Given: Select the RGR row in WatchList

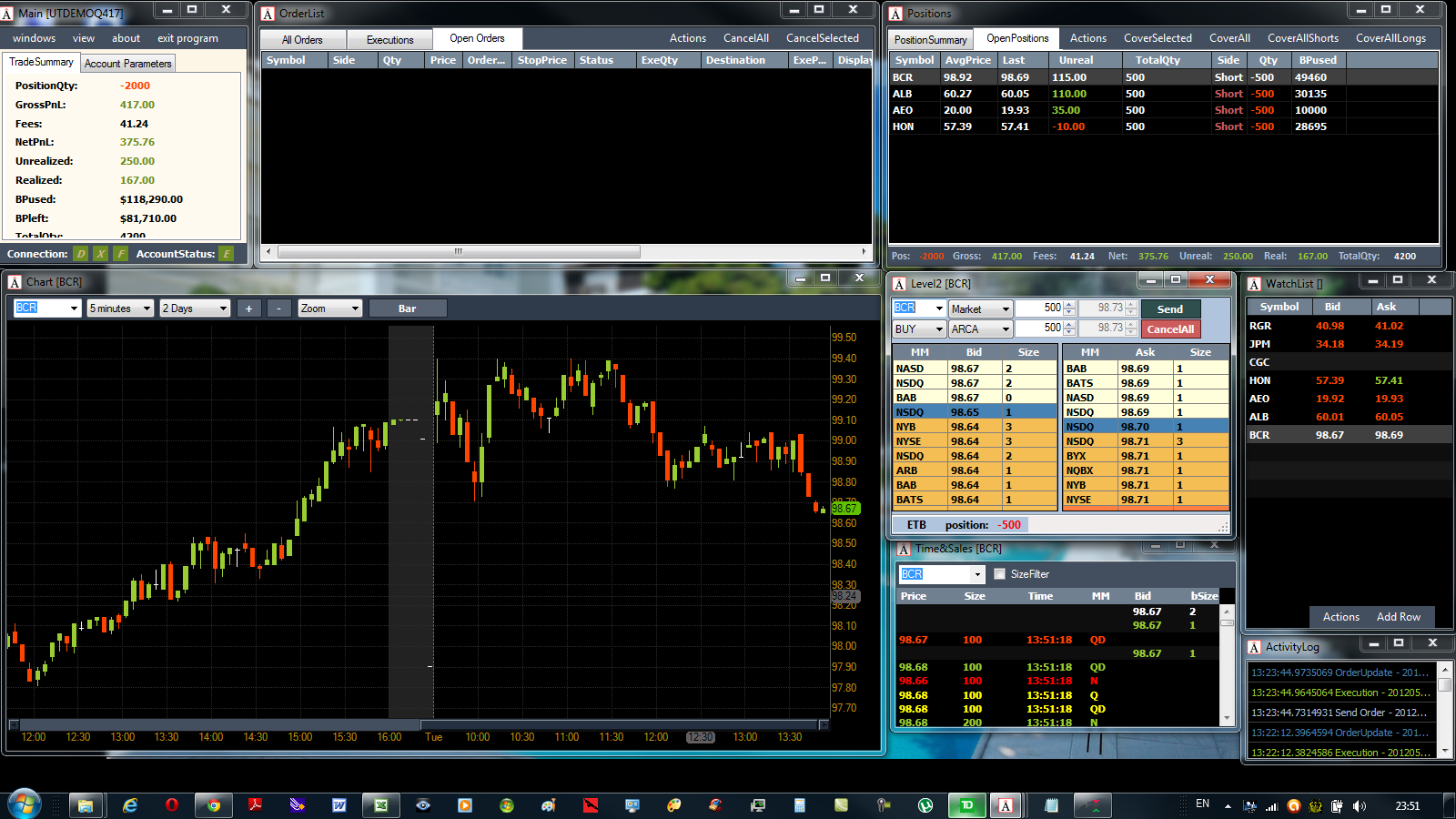Looking at the screenshot, I should pos(1349,326).
